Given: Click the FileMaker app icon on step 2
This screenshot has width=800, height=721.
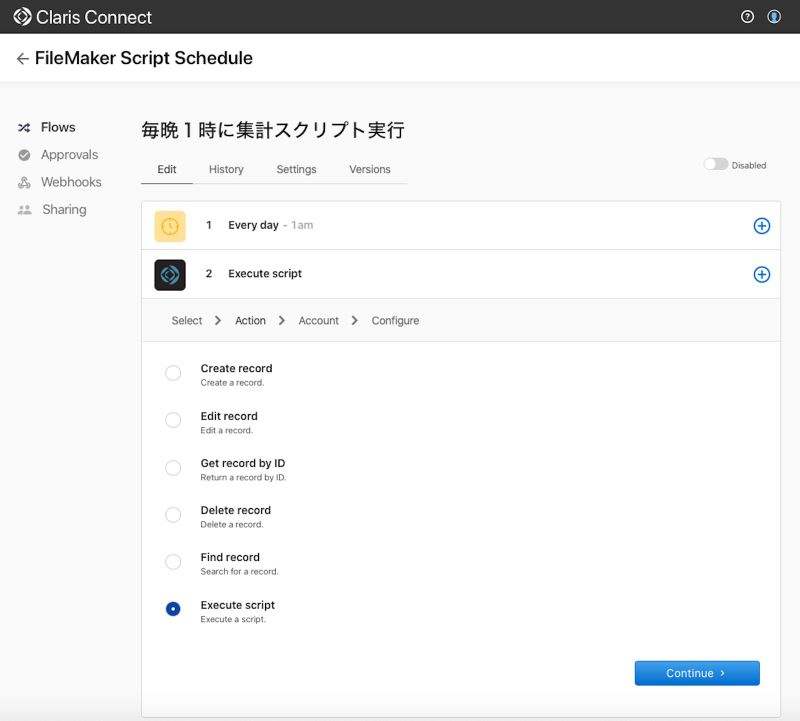Looking at the screenshot, I should [x=170, y=275].
